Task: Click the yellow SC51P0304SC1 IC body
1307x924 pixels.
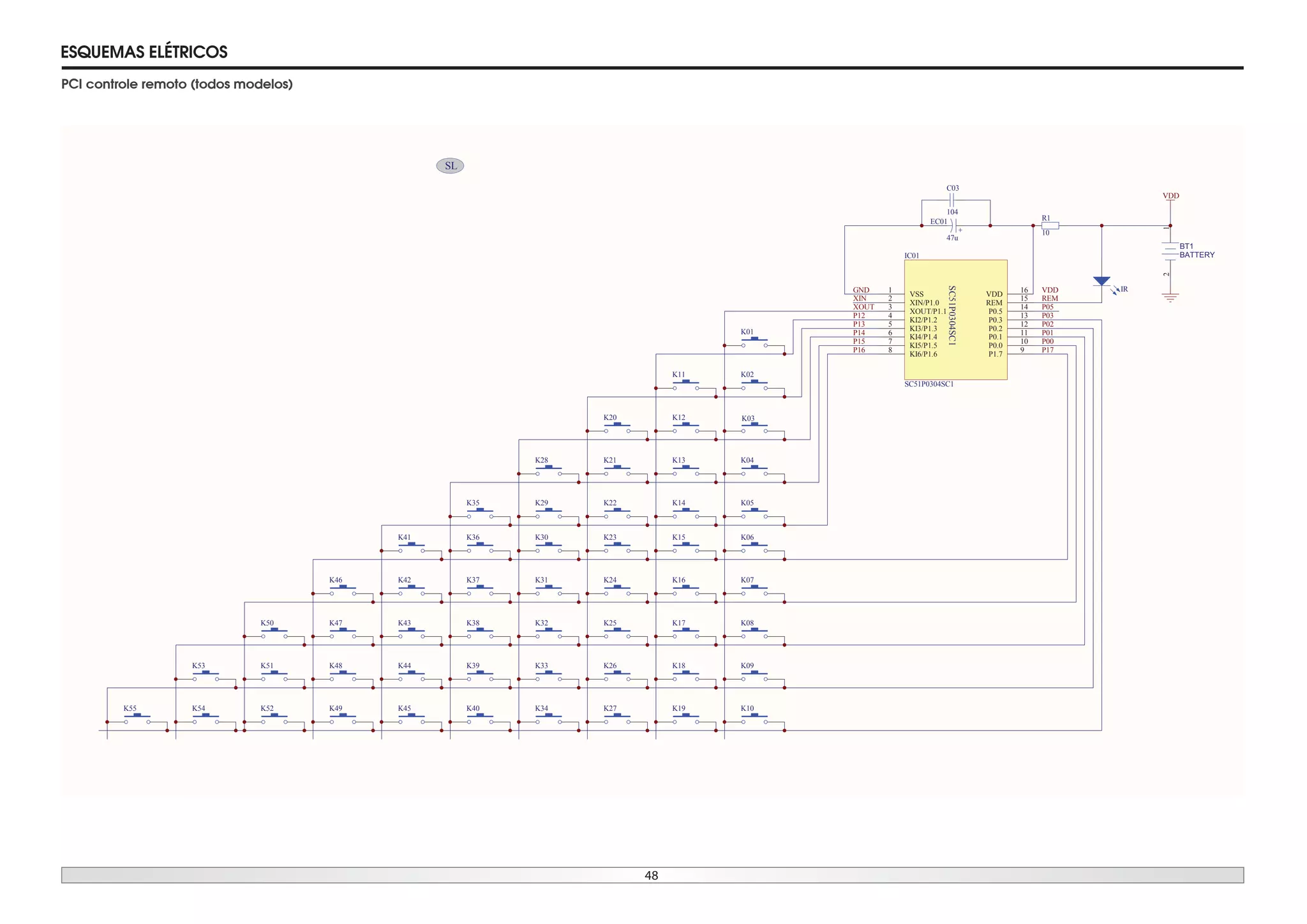Action: click(x=955, y=319)
